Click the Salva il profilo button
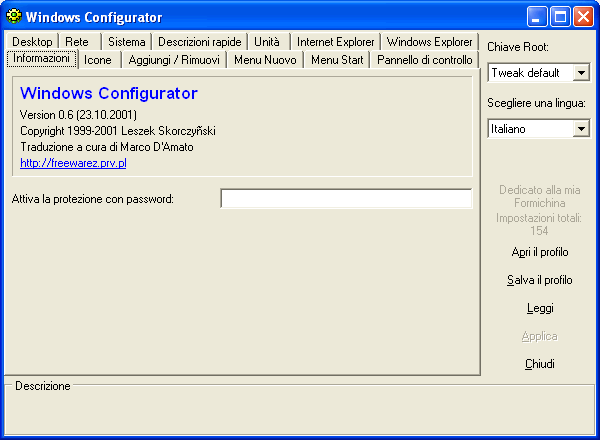This screenshot has height=440, width=600. pos(540,280)
